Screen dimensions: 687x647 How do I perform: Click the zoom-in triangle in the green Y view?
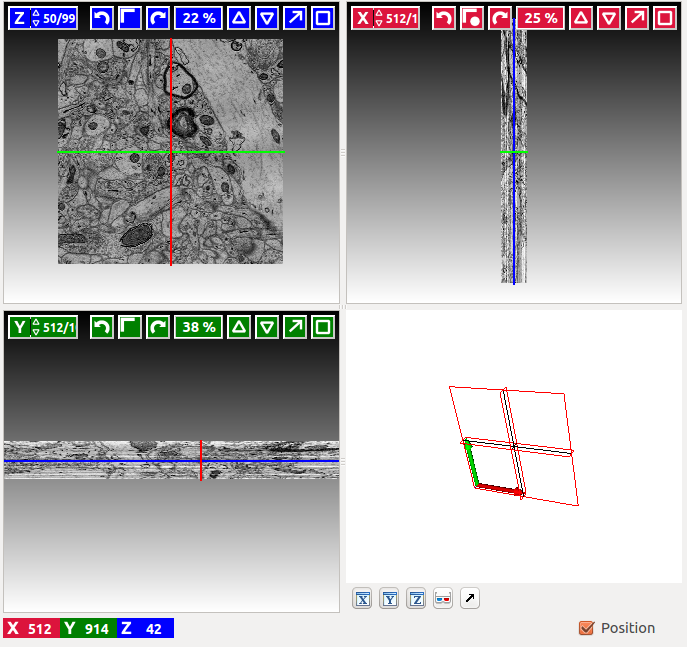coord(239,327)
